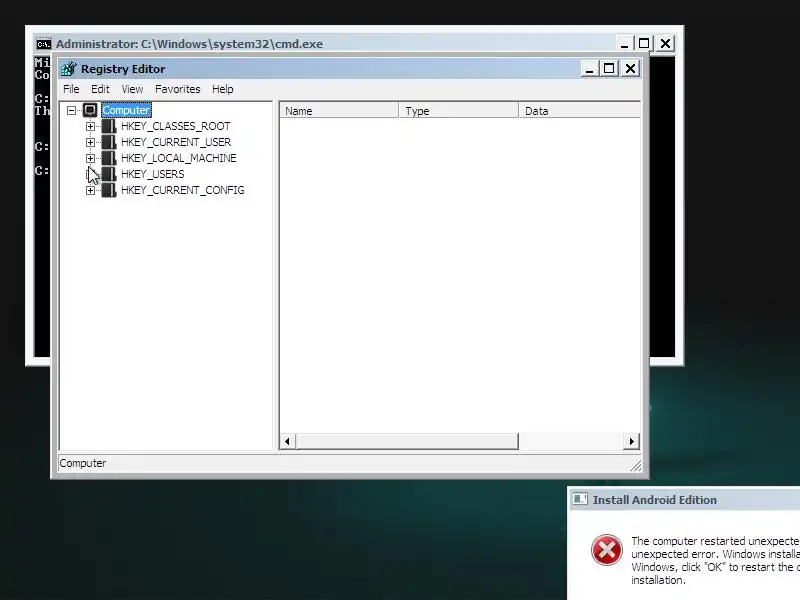Click the Registry Editor title bar icon
Screen dimensions: 800x600
pyautogui.click(x=68, y=68)
